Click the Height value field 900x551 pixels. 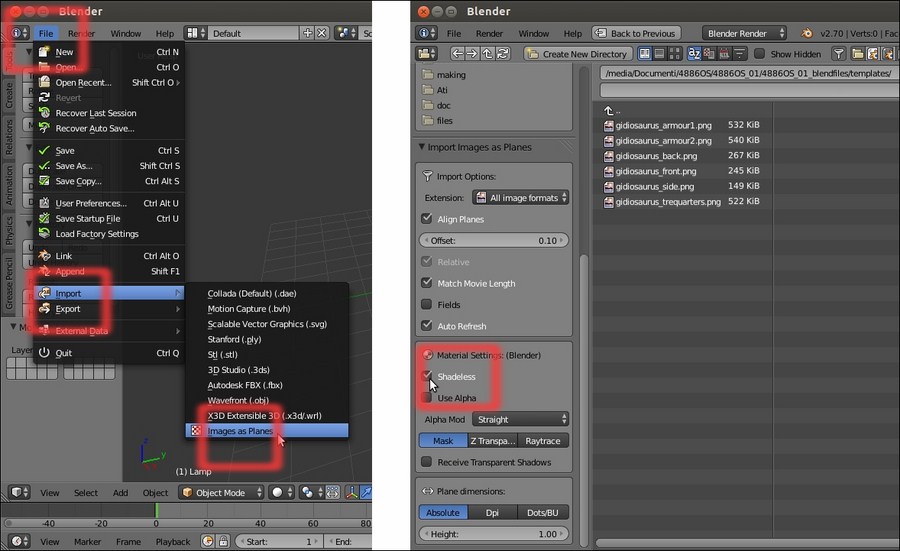click(x=494, y=534)
